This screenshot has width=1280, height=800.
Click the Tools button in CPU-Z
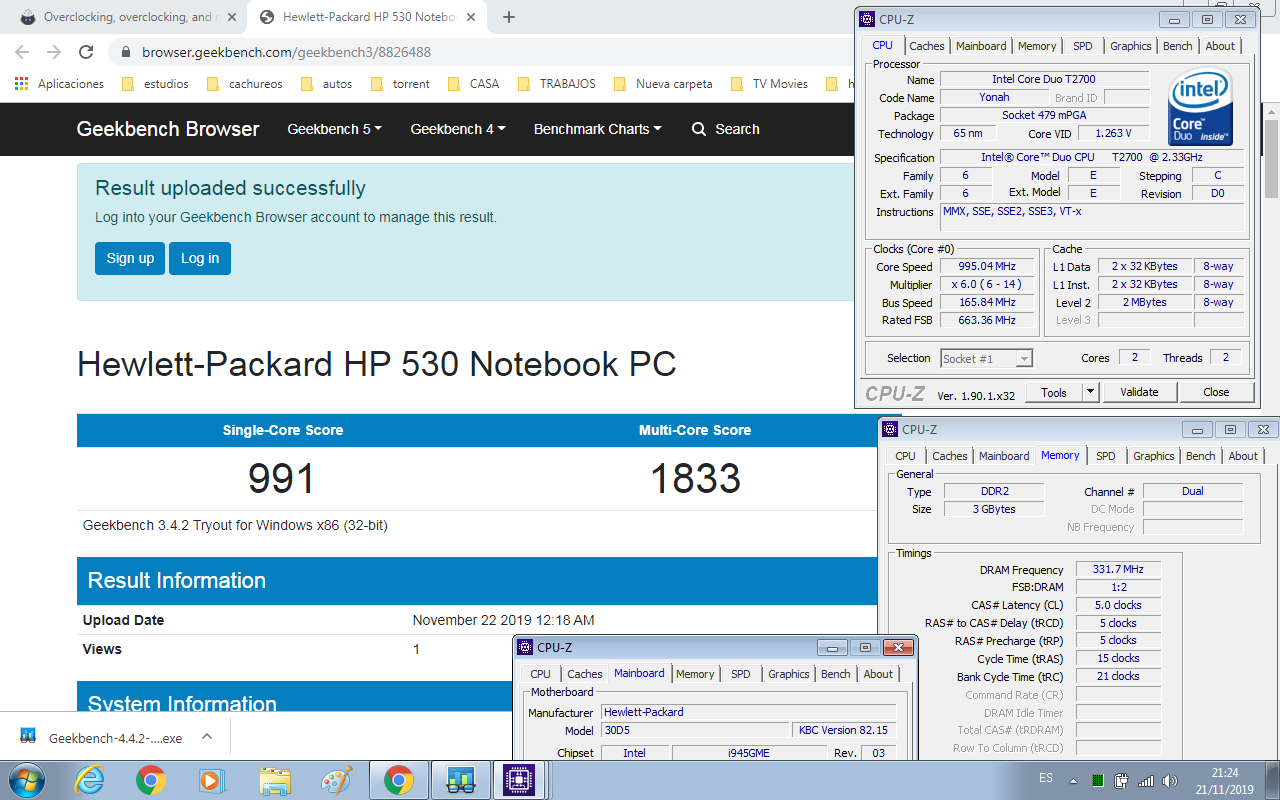pos(1054,392)
